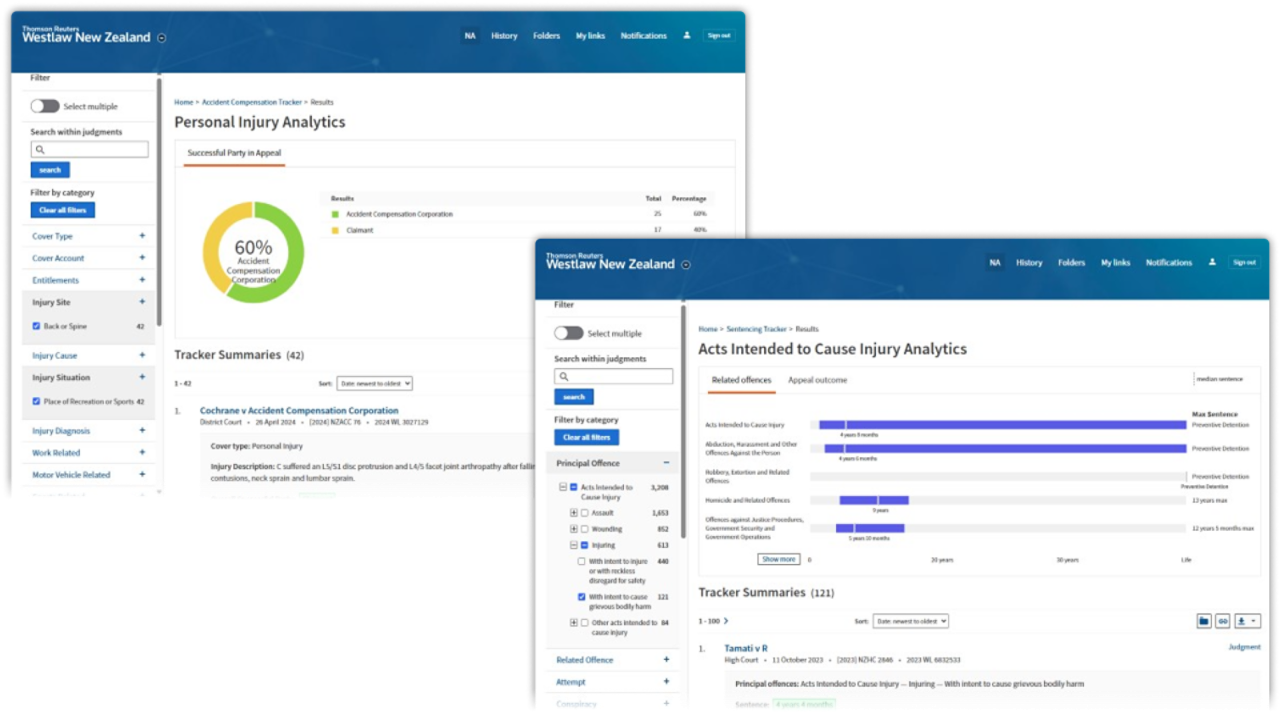Expand the Cover Account filter
The width and height of the screenshot is (1280, 720).
[x=142, y=258]
